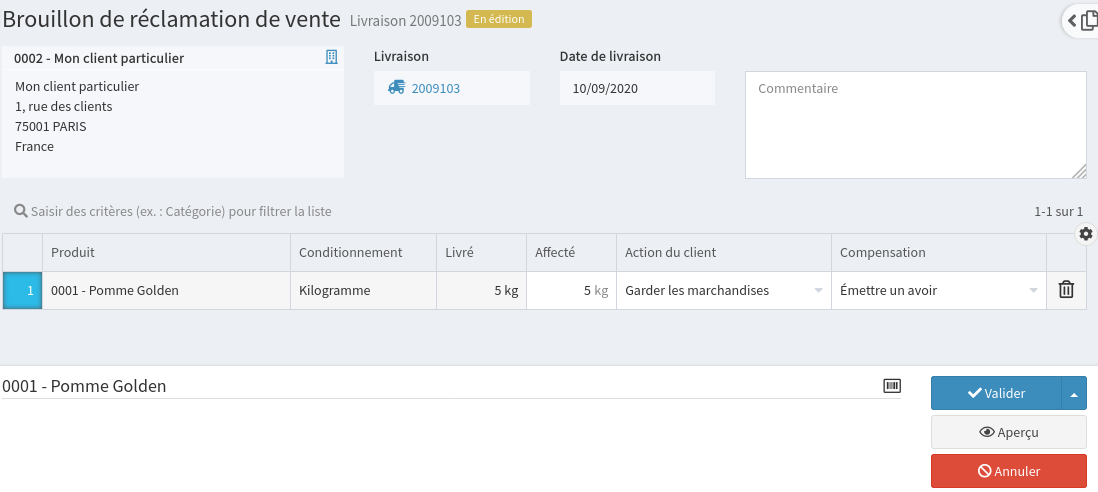Screen dimensions: 1098x492
Task: Click the Affecté quantity field
Action: coord(571,290)
